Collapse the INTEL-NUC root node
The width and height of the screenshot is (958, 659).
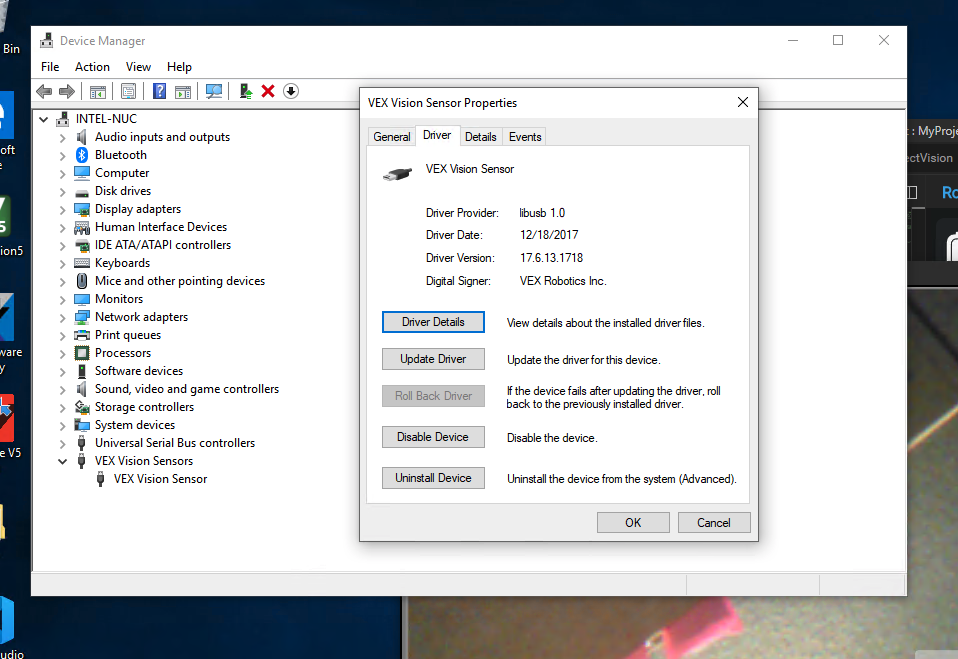pyautogui.click(x=43, y=119)
